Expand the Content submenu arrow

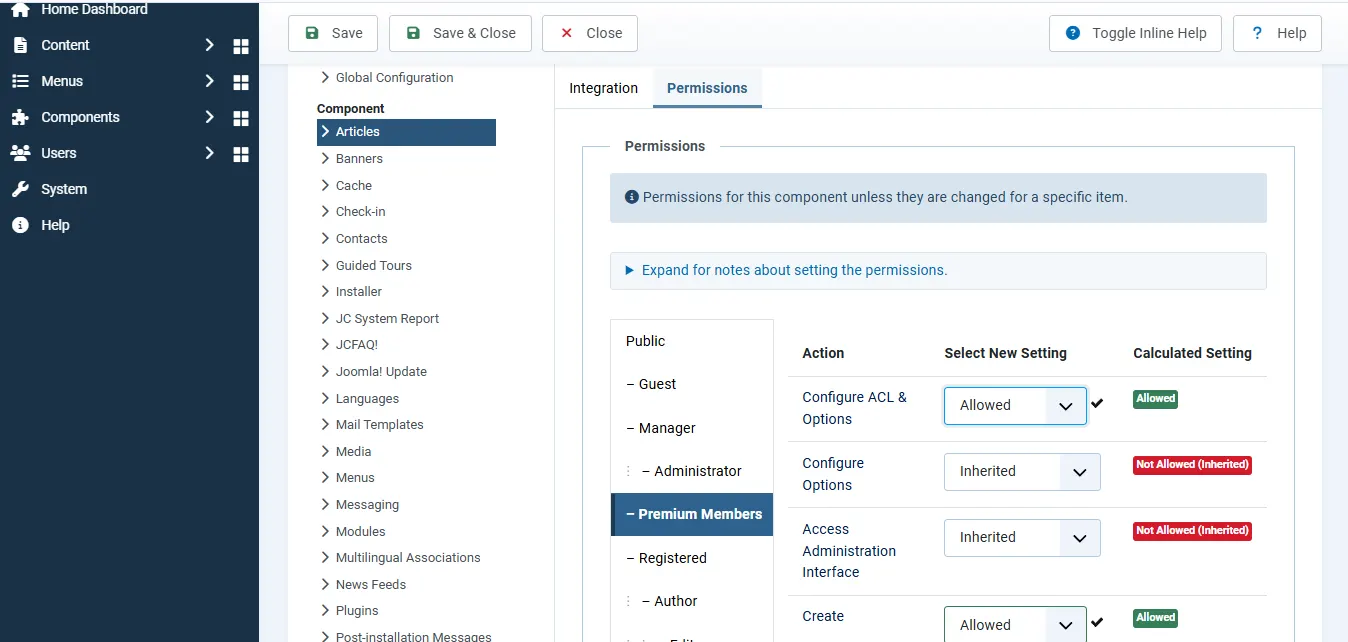(209, 45)
